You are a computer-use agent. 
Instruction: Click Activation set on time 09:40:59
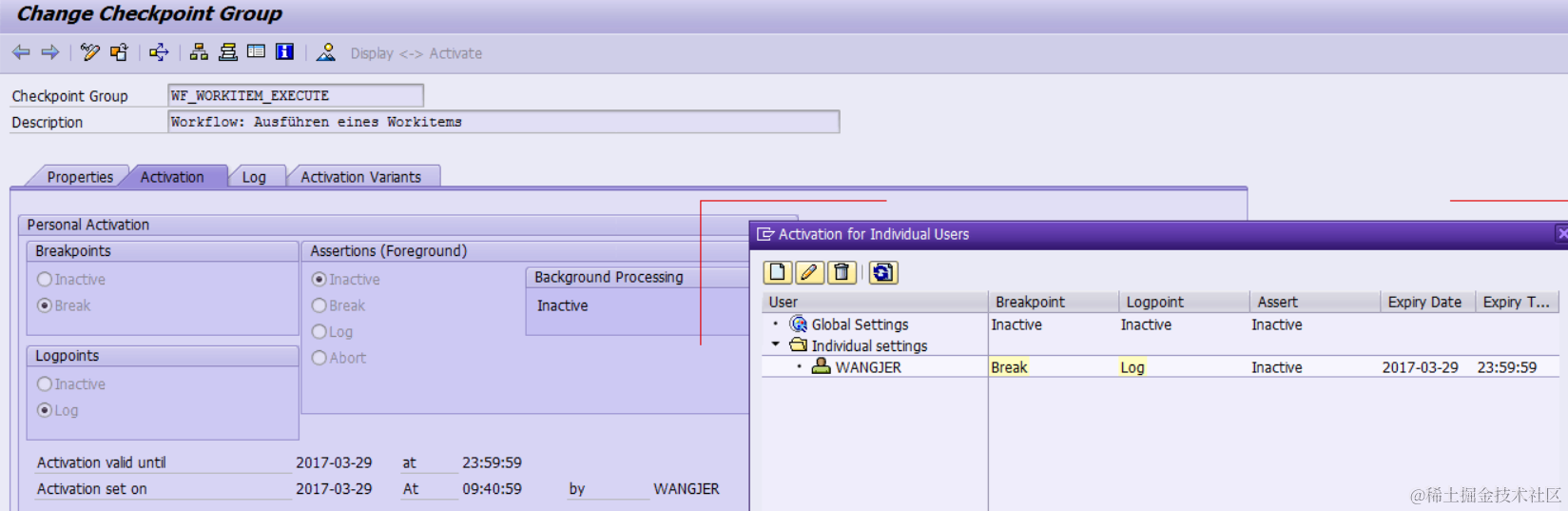coord(492,489)
